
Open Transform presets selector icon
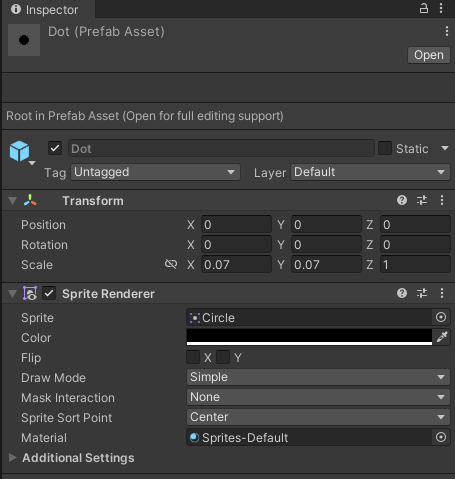[422, 200]
